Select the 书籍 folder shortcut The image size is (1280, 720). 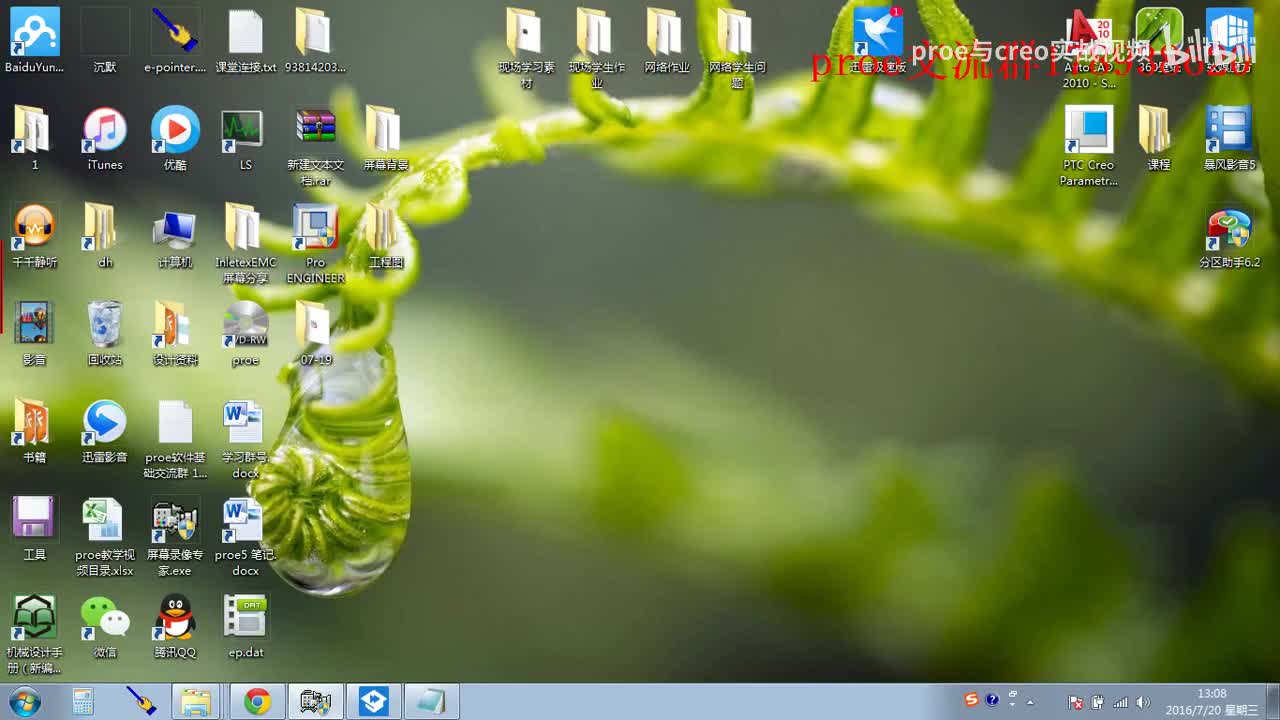35,431
